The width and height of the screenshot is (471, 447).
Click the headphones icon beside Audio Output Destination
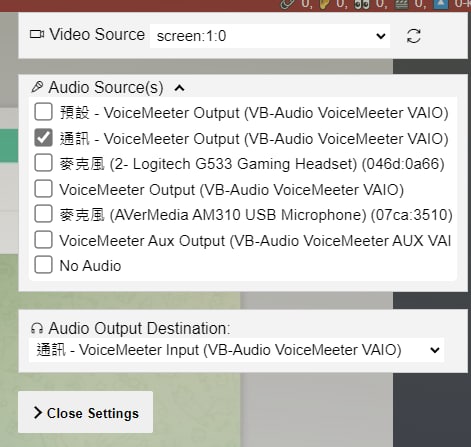pyautogui.click(x=37, y=329)
